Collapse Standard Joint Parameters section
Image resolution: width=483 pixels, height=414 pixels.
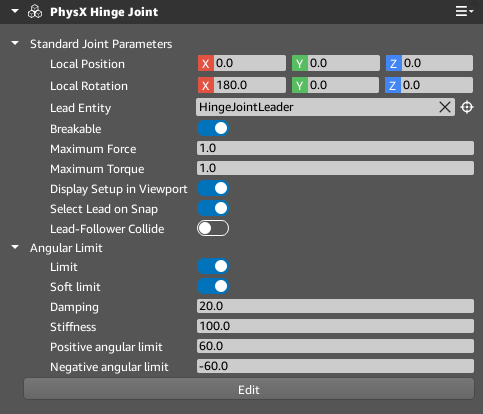click(15, 43)
